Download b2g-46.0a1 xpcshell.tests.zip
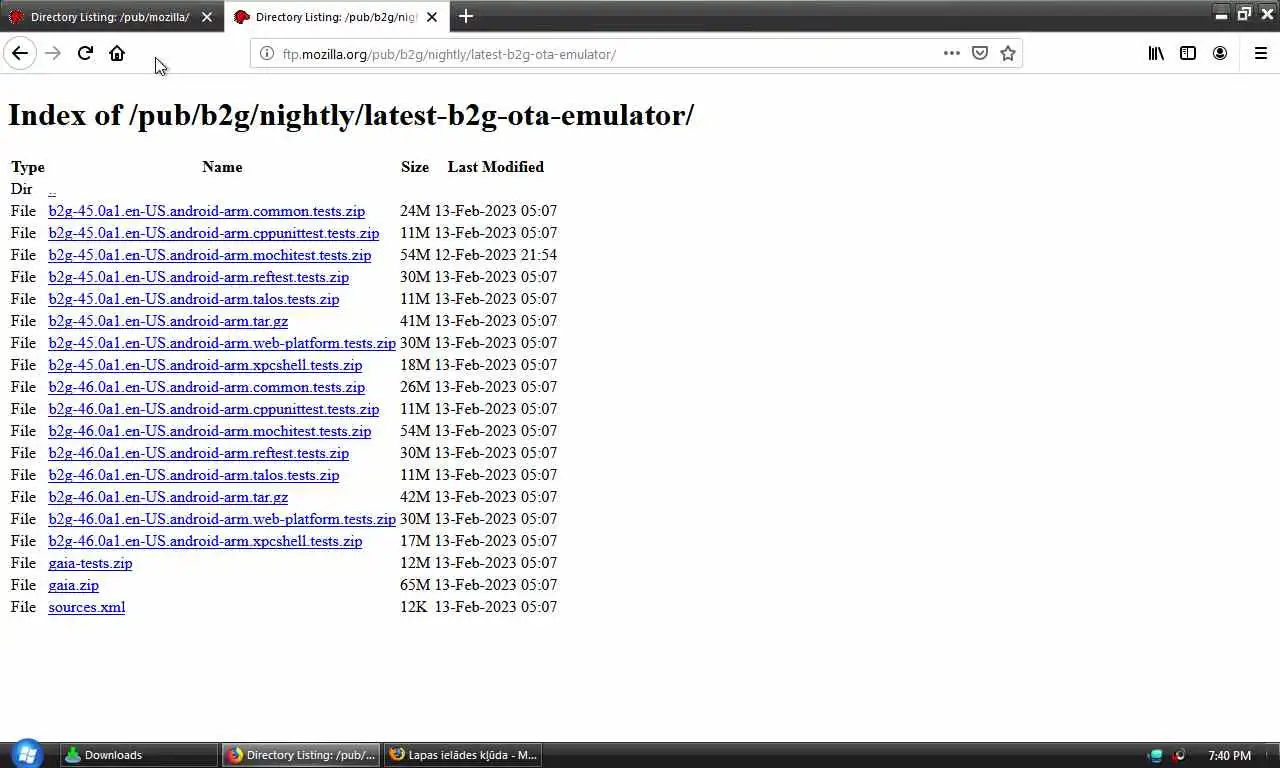Image resolution: width=1280 pixels, height=768 pixels. [205, 541]
